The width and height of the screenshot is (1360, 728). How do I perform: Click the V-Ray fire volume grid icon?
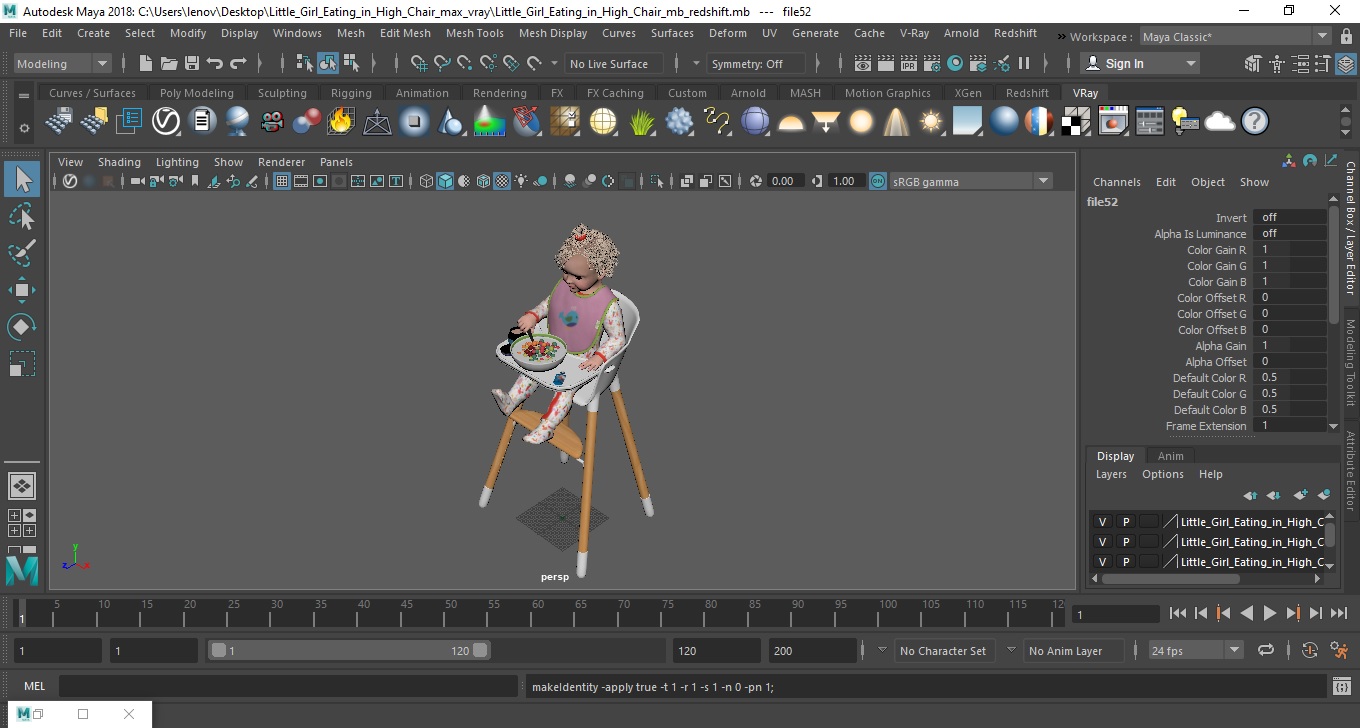[341, 122]
